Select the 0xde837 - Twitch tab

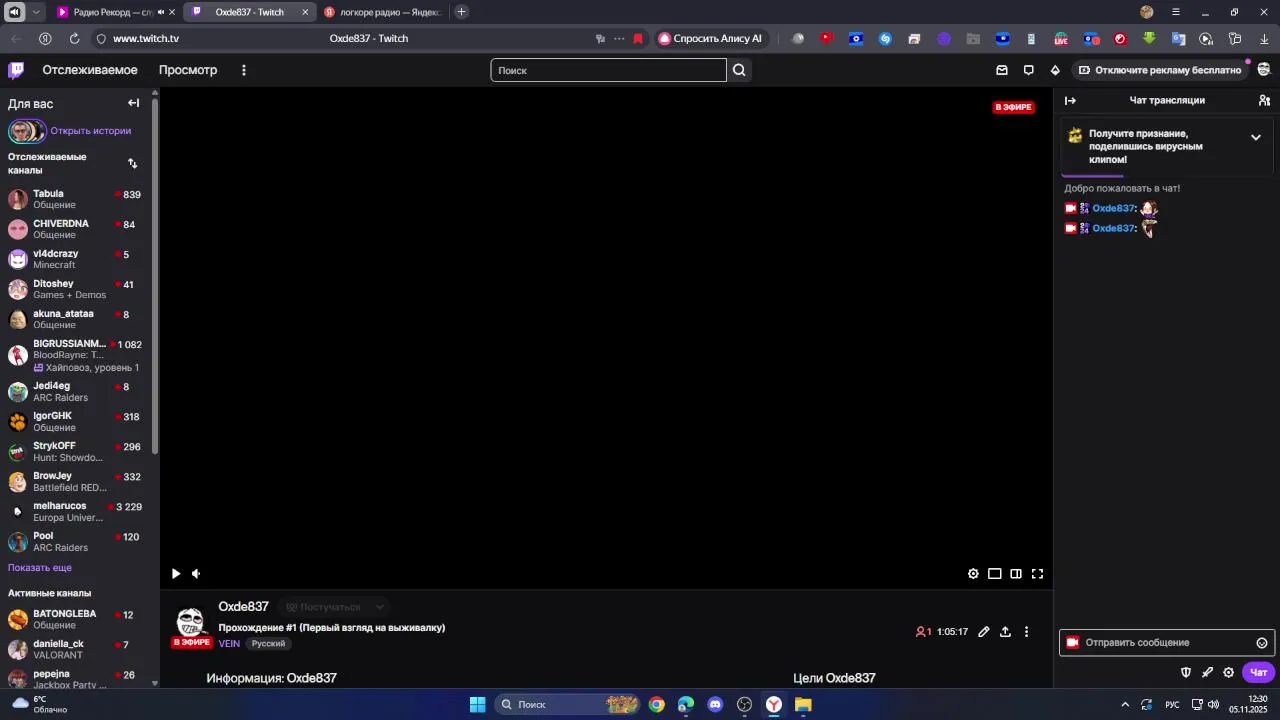(250, 12)
